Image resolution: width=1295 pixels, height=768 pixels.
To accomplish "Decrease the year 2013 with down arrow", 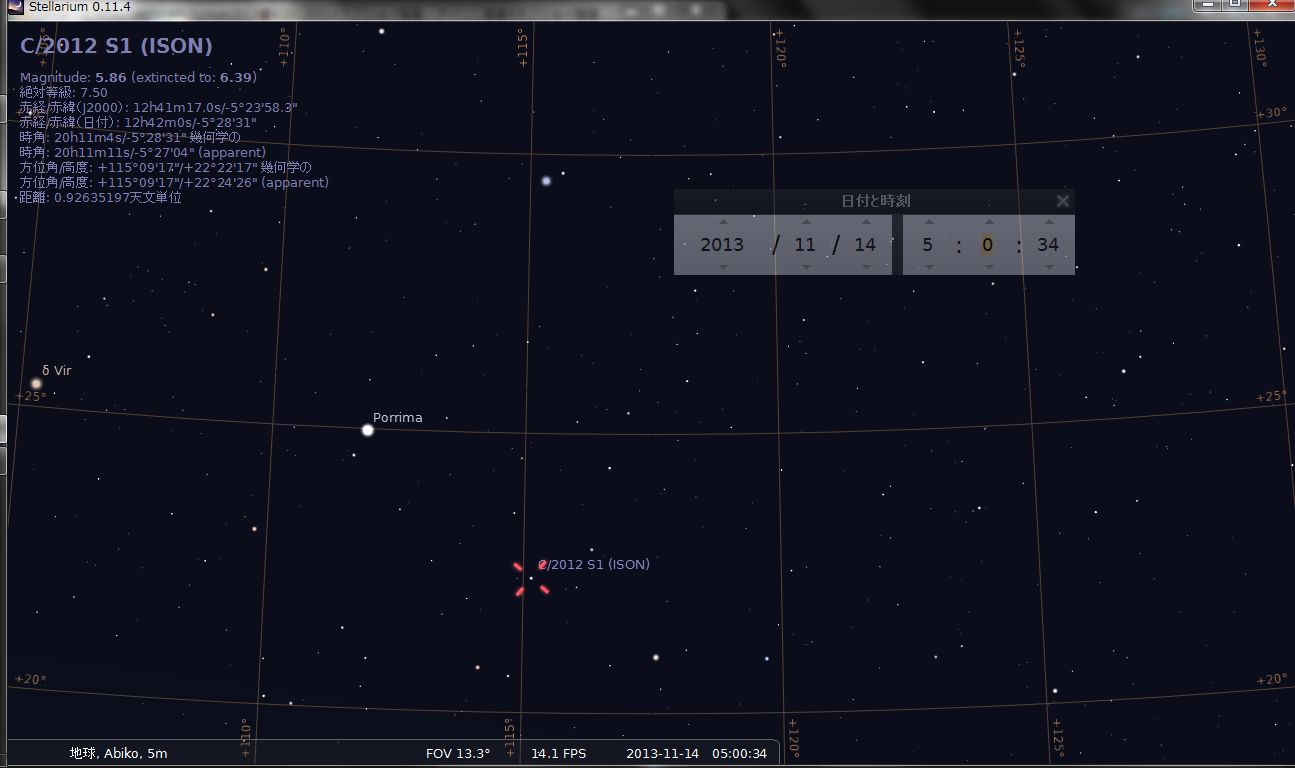I will coord(723,267).
